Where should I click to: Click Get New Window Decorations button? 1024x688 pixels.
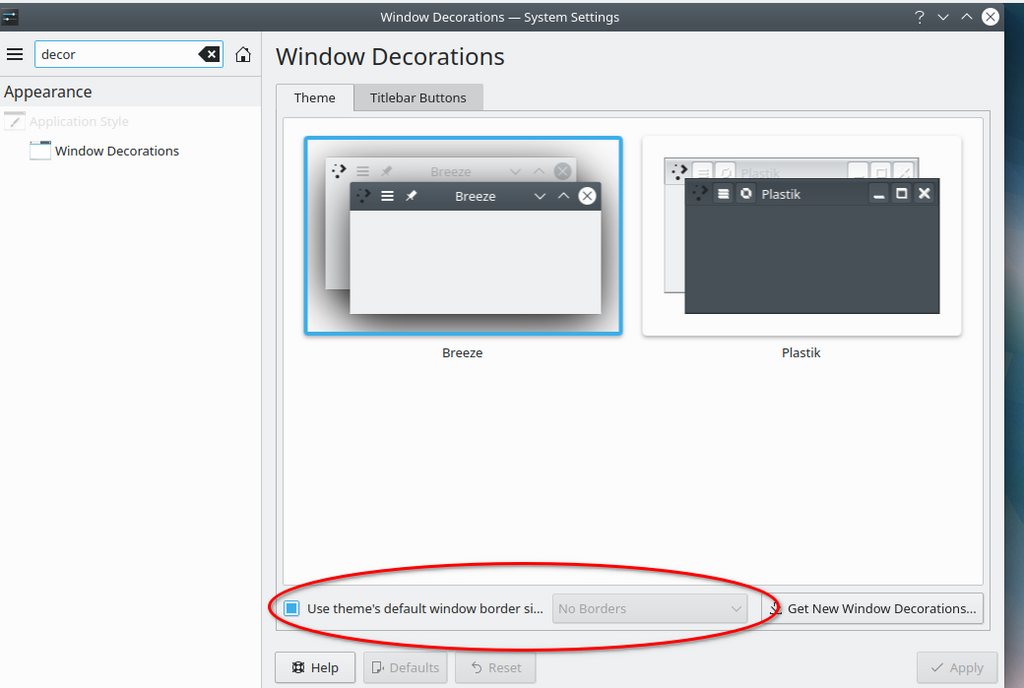(x=872, y=608)
